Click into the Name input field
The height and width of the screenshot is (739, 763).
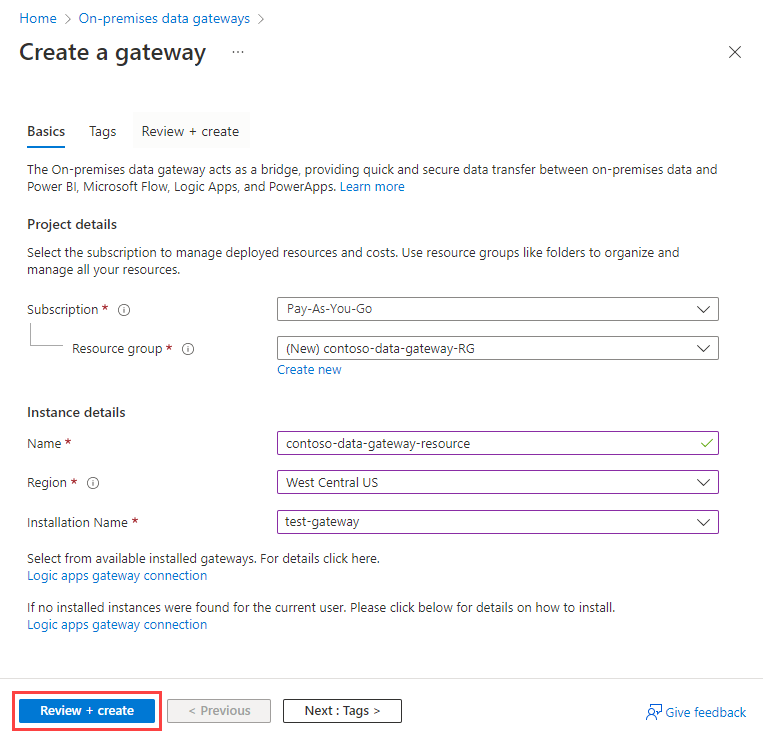498,443
